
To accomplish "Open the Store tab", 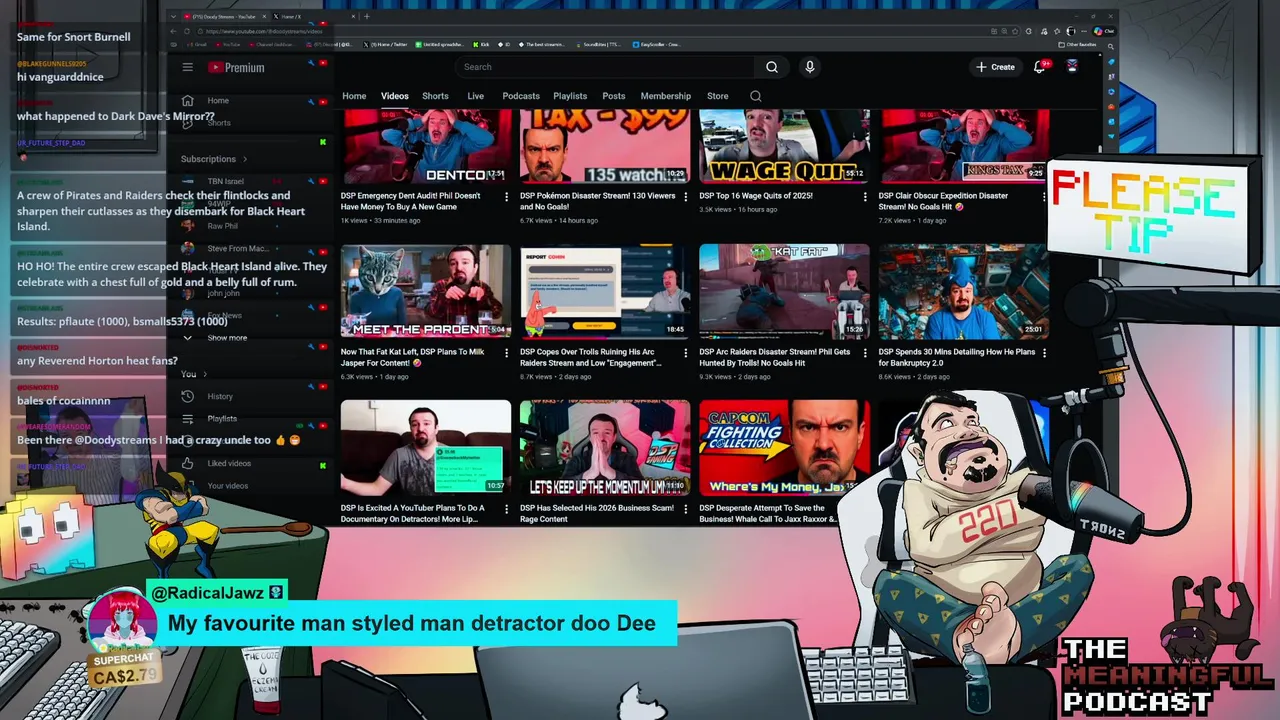I will click(x=717, y=96).
